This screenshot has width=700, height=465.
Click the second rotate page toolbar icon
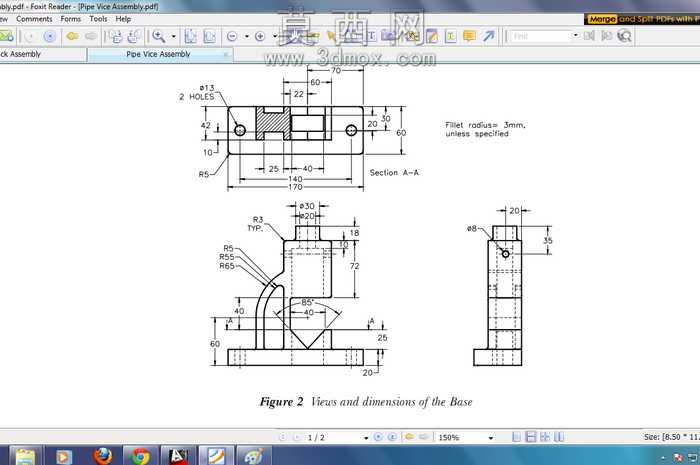134,36
